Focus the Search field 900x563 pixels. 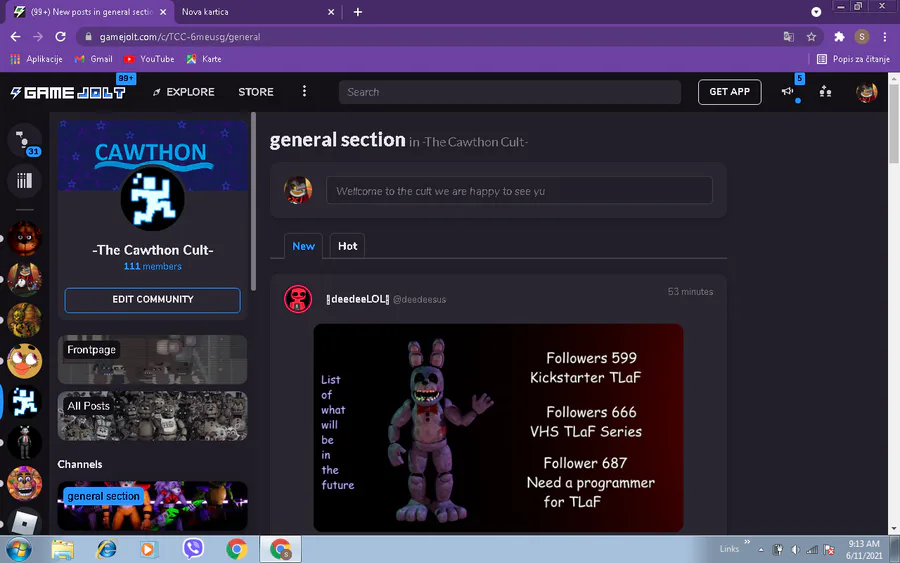click(x=510, y=92)
